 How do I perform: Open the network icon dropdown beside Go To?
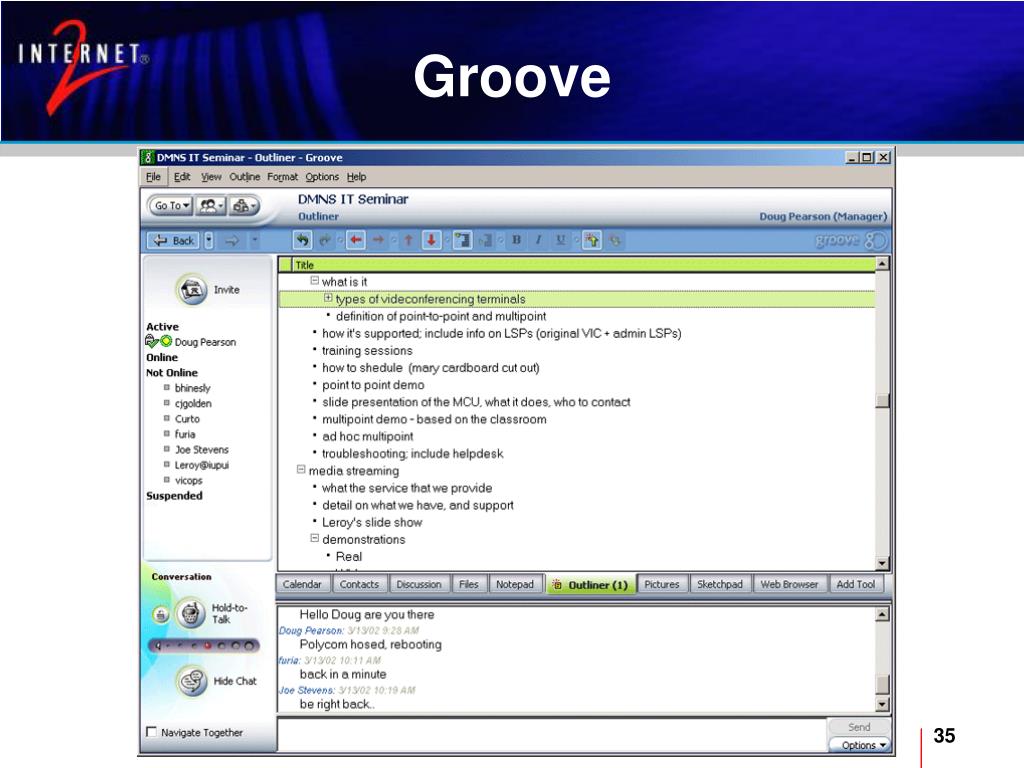click(244, 206)
